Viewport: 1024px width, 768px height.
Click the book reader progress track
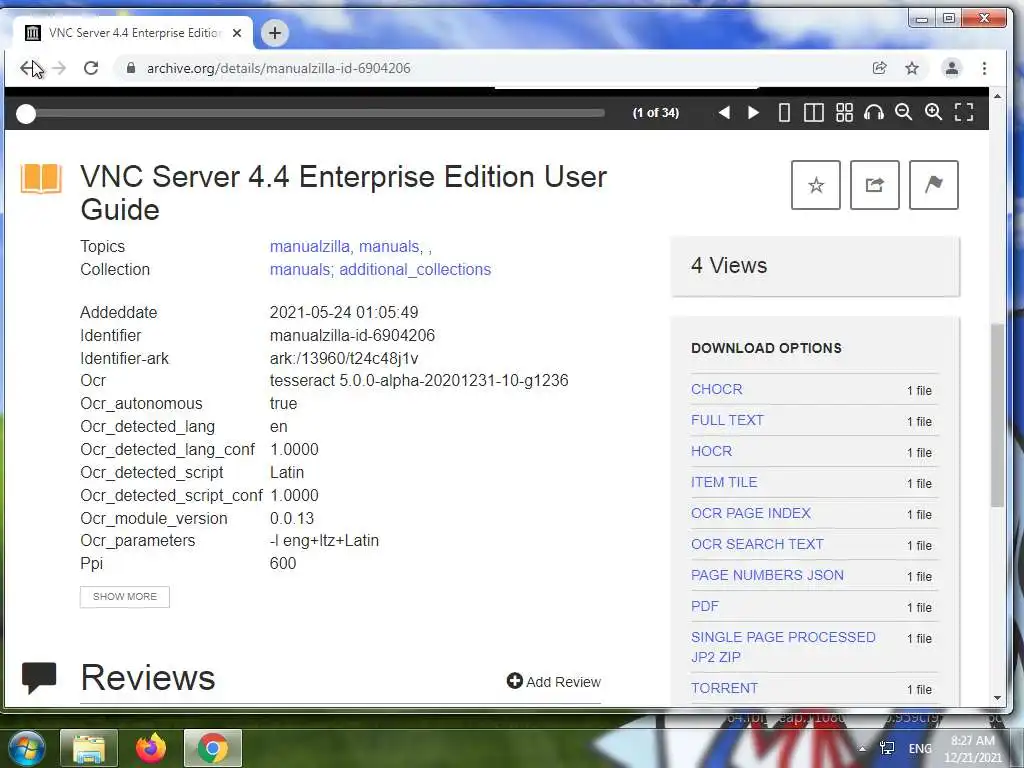[x=320, y=113]
